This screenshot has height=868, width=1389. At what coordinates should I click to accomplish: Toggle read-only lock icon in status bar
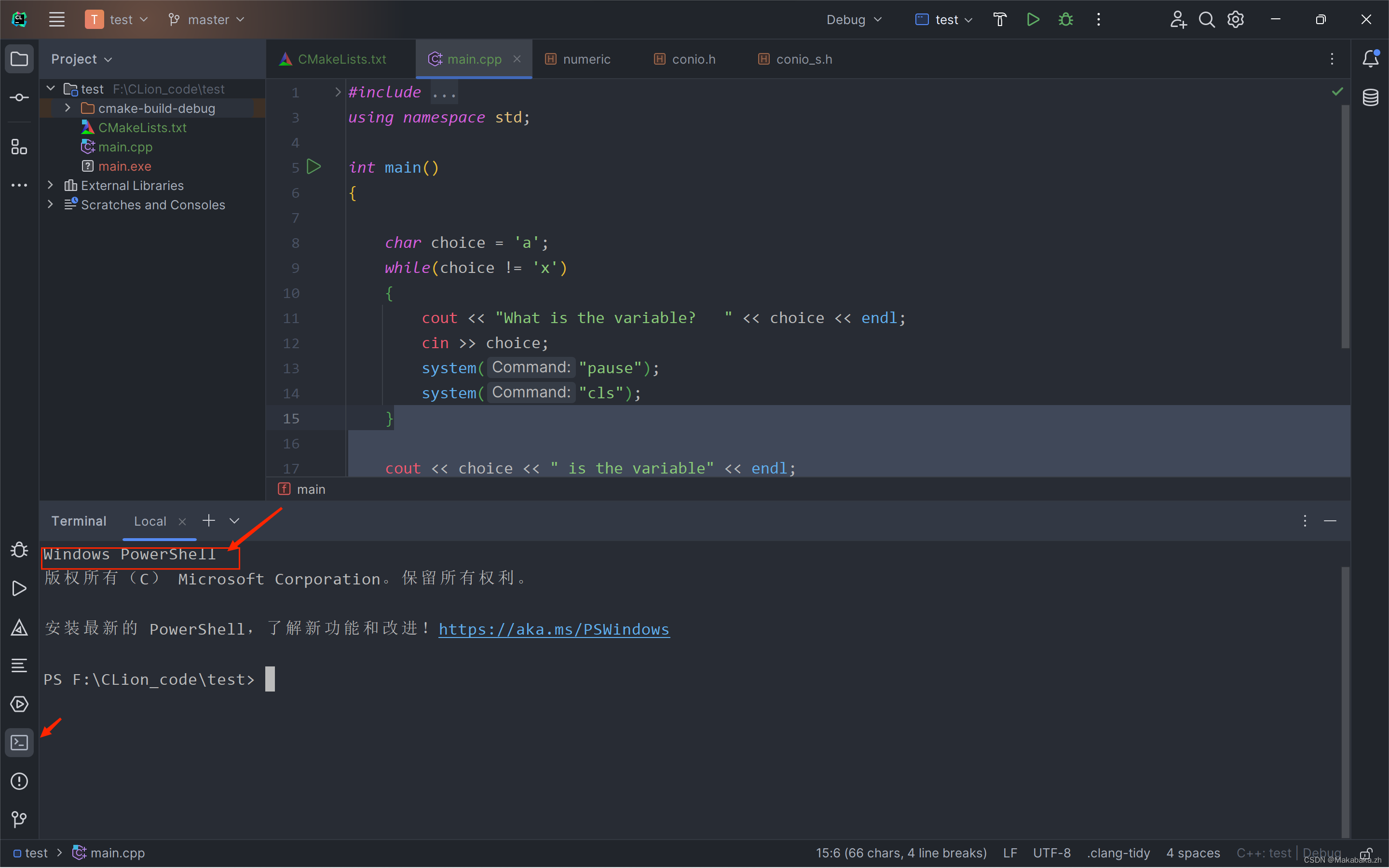[1366, 853]
